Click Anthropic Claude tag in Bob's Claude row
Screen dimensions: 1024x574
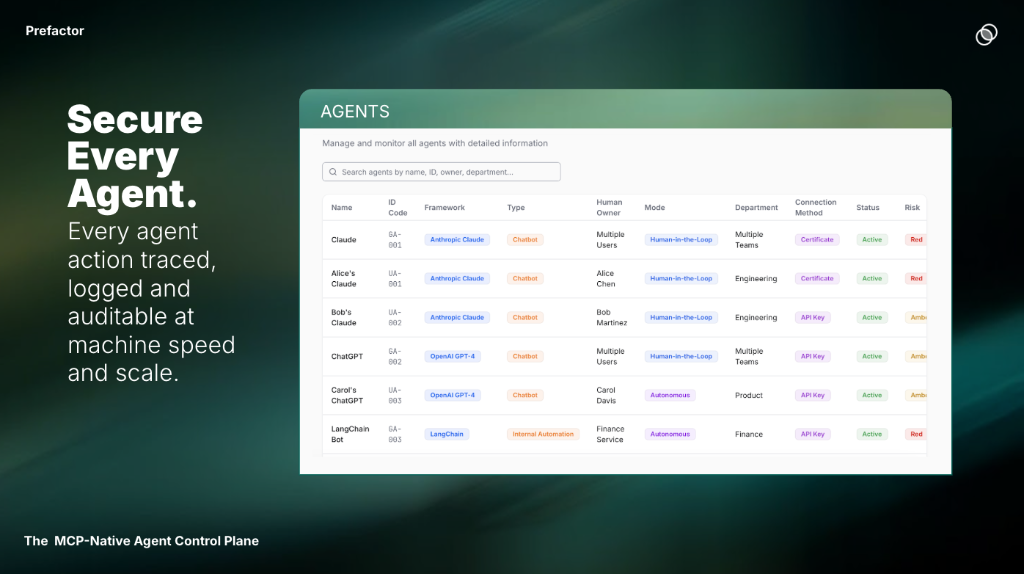[457, 317]
